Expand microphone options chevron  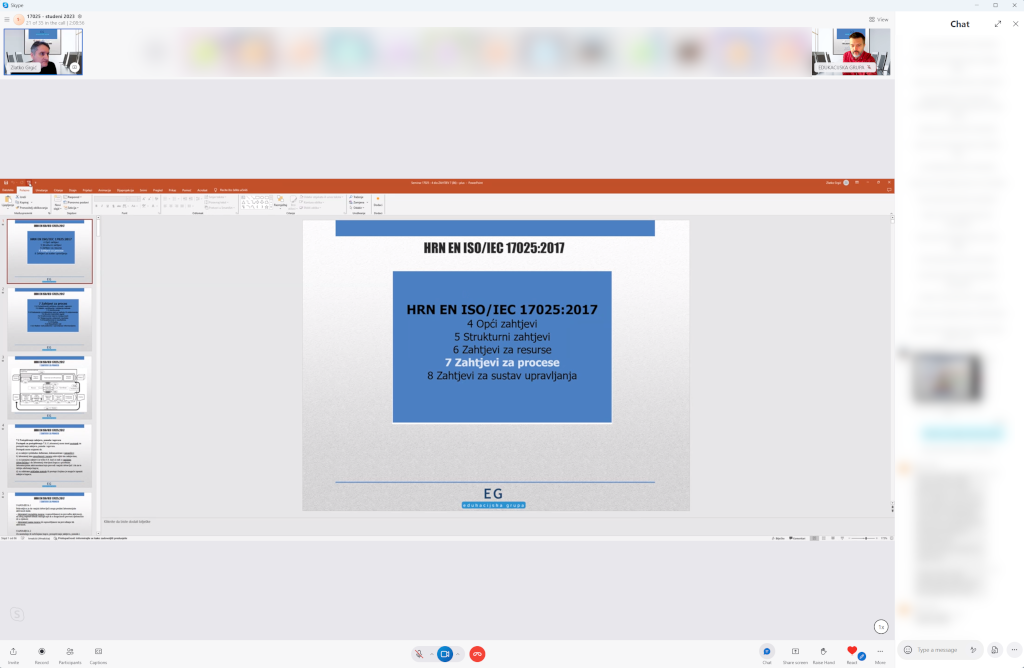coord(432,653)
